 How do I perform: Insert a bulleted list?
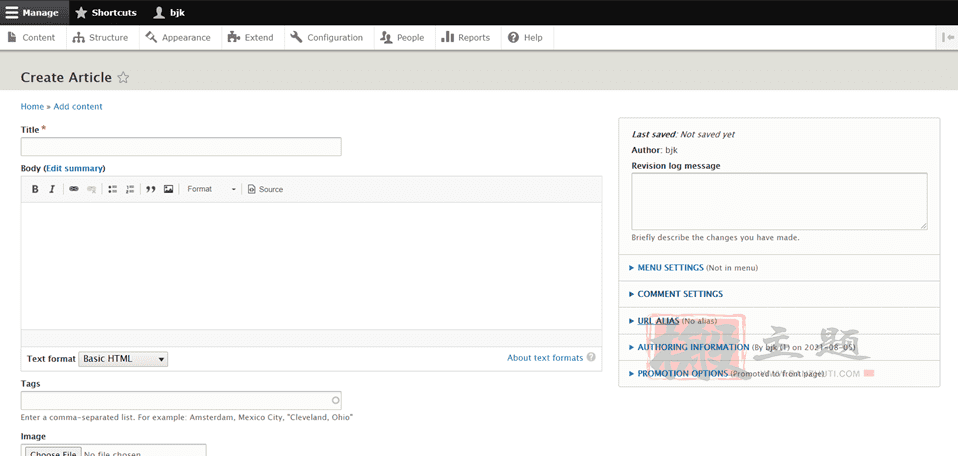tap(113, 189)
